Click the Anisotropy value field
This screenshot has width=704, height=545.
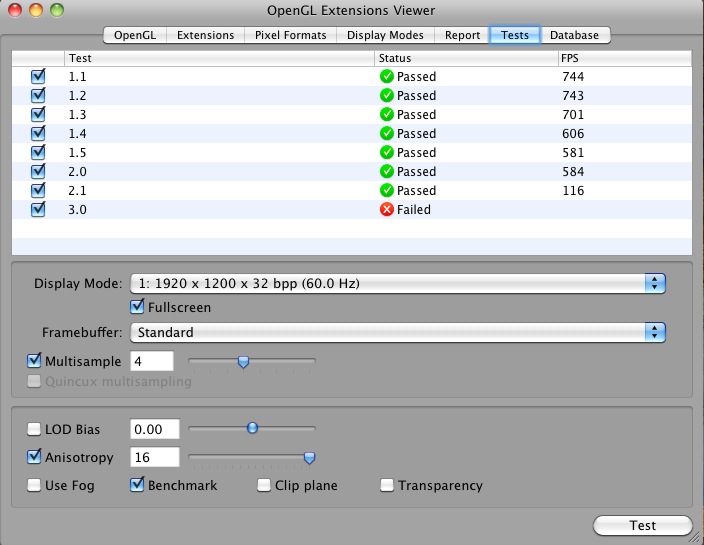tap(155, 457)
